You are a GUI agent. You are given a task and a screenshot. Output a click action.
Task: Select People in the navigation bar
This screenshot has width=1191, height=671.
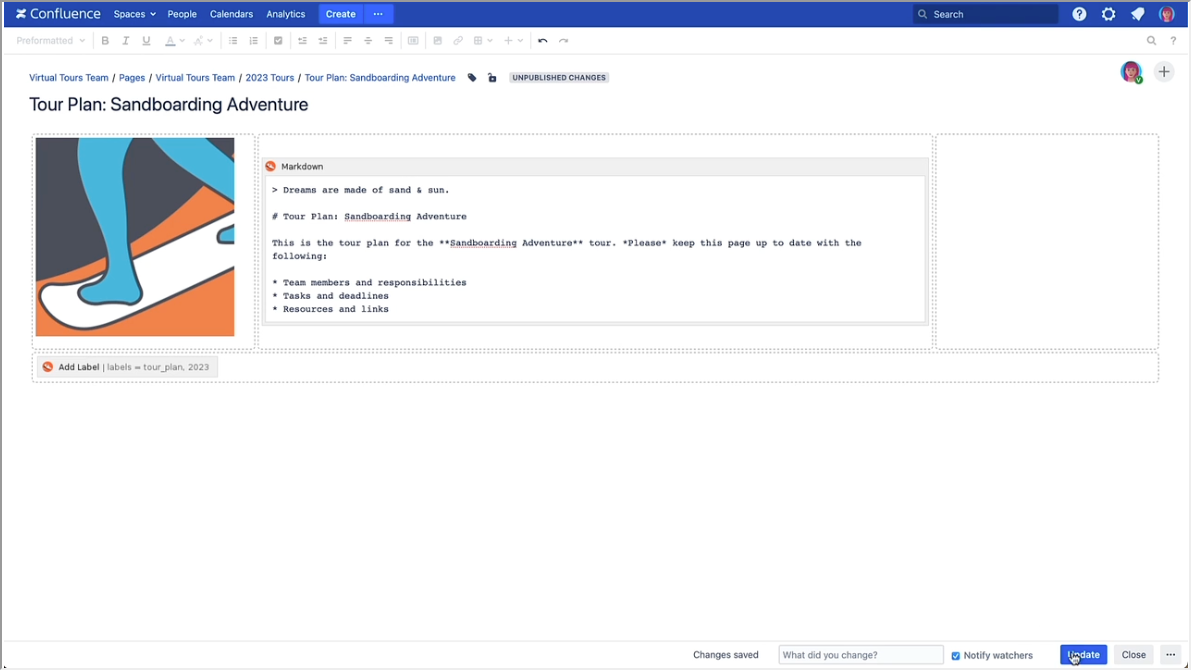[x=181, y=14]
